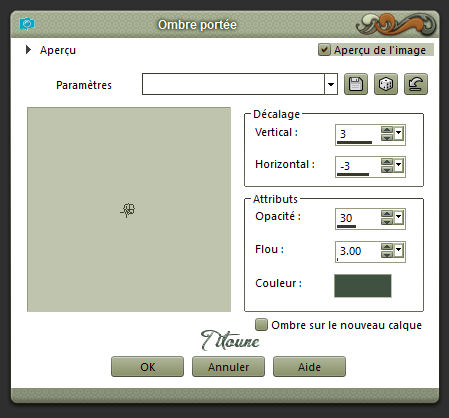Confirm with the OK button
449x418 pixels.
147,367
